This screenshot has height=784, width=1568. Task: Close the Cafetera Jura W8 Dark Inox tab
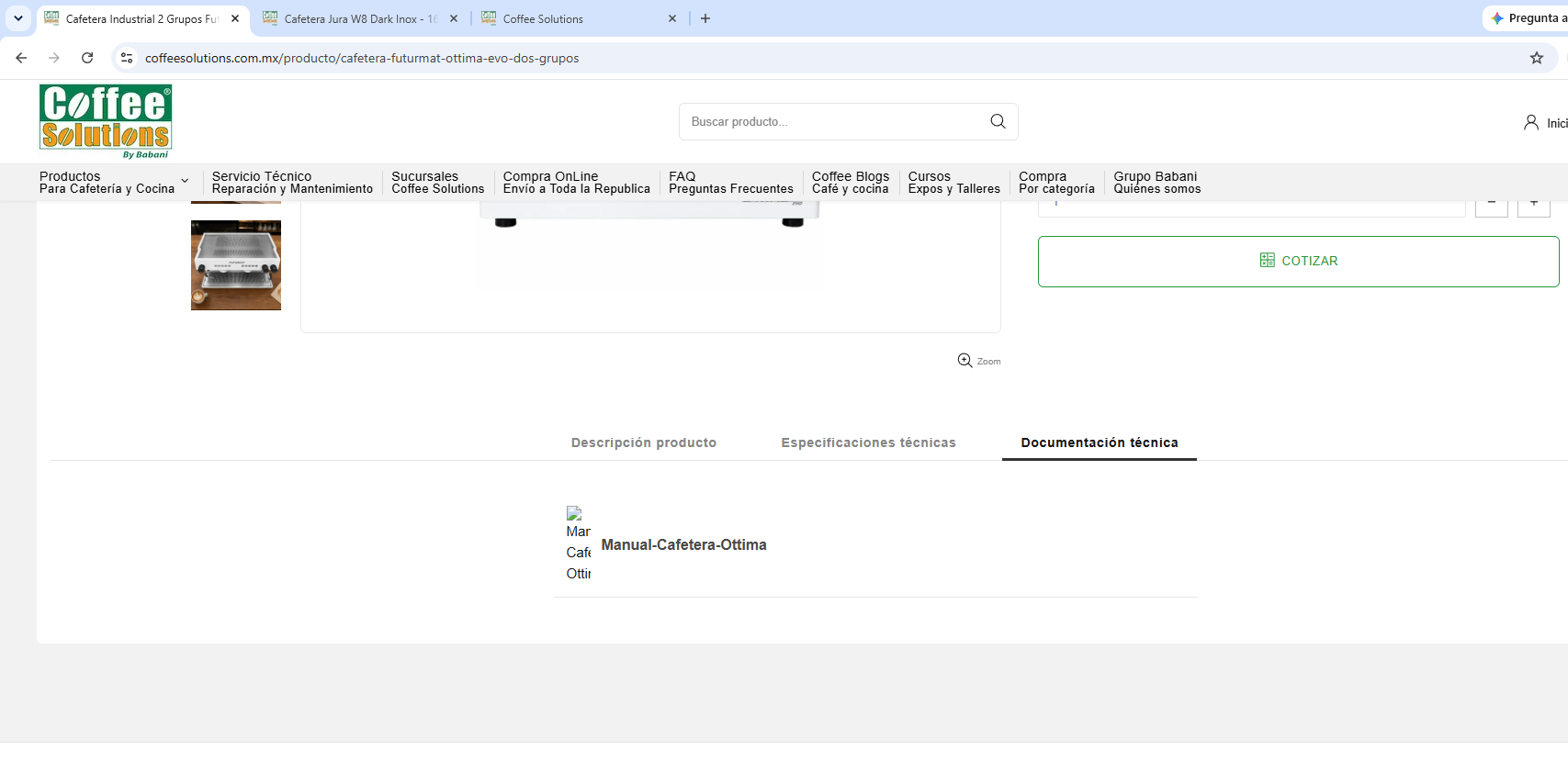coord(454,18)
